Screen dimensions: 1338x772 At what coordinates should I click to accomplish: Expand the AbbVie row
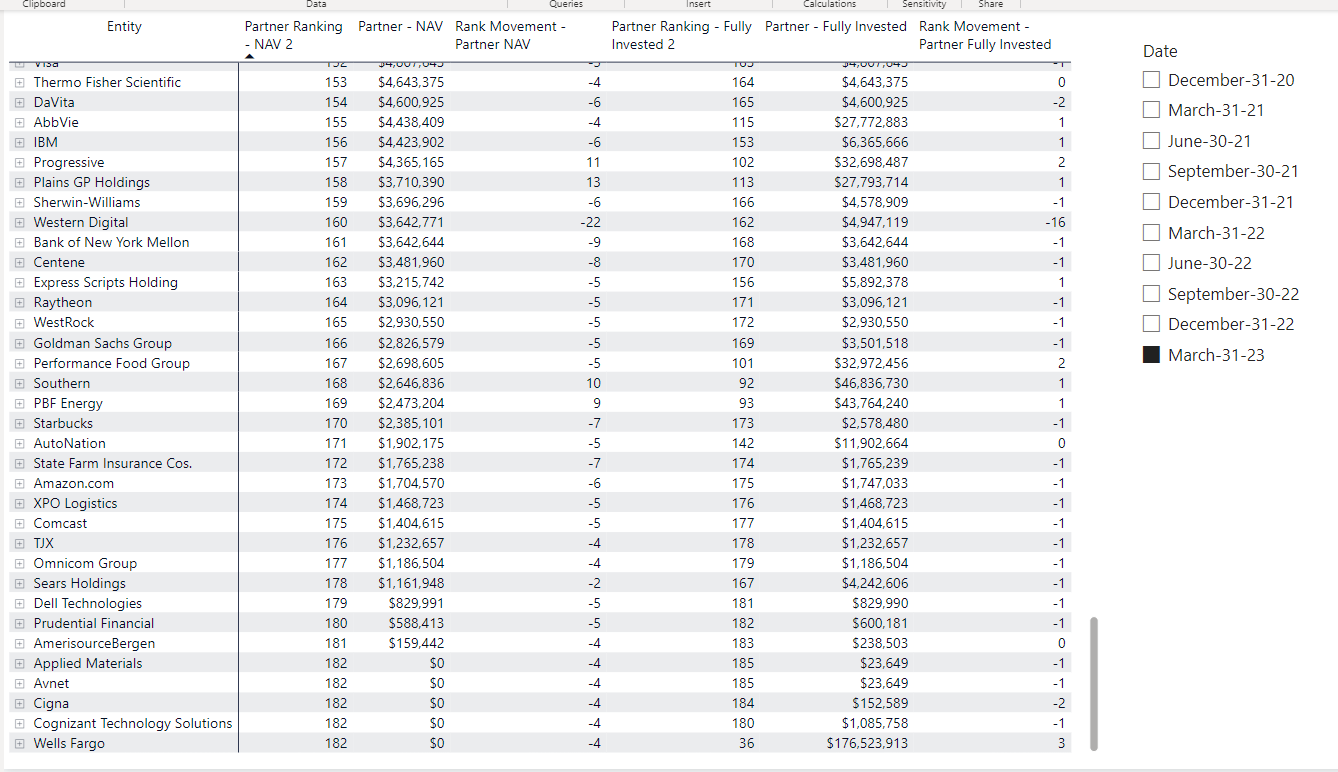(19, 122)
